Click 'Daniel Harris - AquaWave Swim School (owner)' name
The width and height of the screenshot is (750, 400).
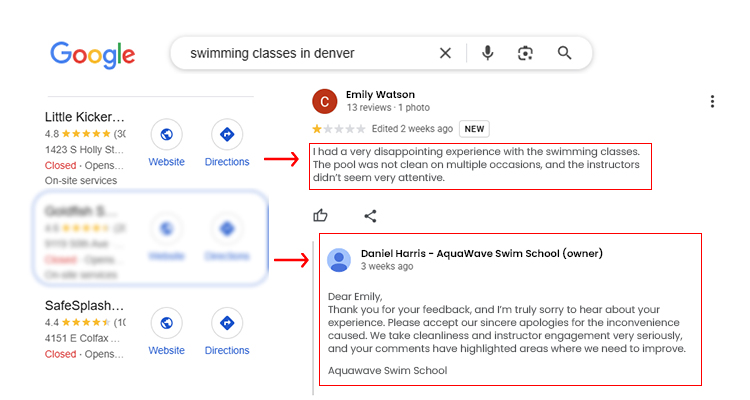[482, 253]
